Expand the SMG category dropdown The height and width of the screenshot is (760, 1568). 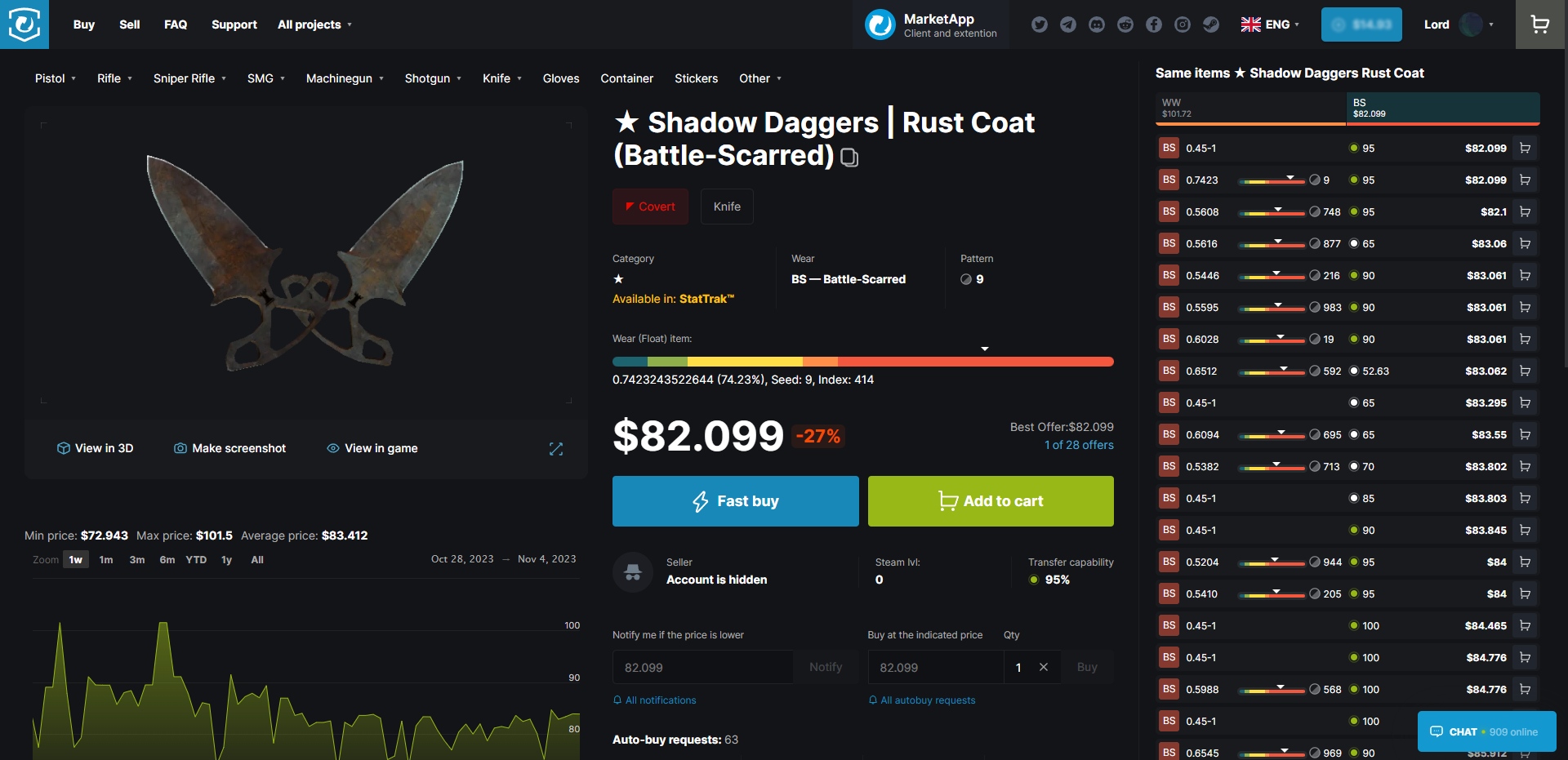click(266, 78)
